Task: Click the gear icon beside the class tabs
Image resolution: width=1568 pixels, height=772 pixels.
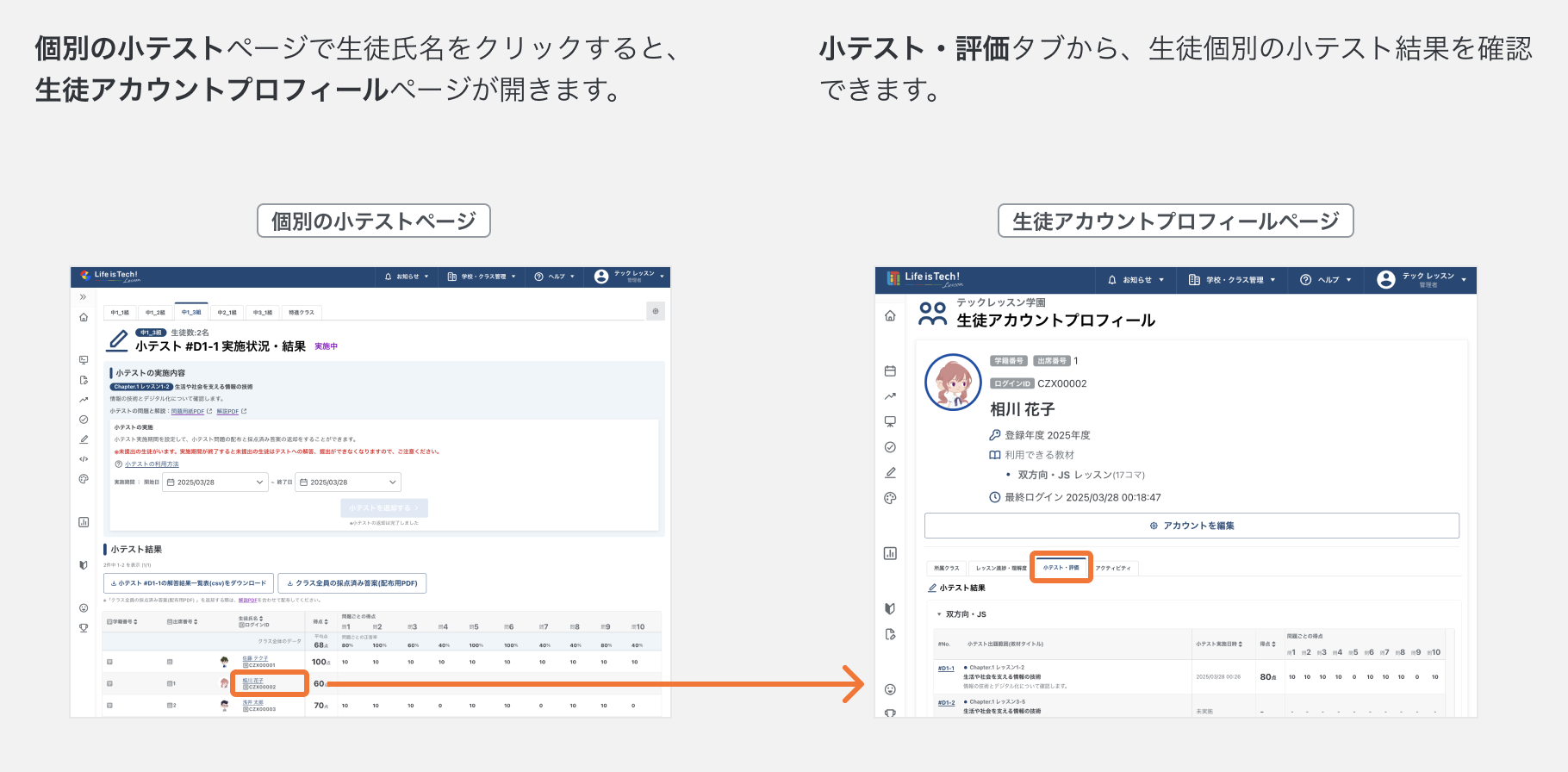Action: [x=656, y=311]
